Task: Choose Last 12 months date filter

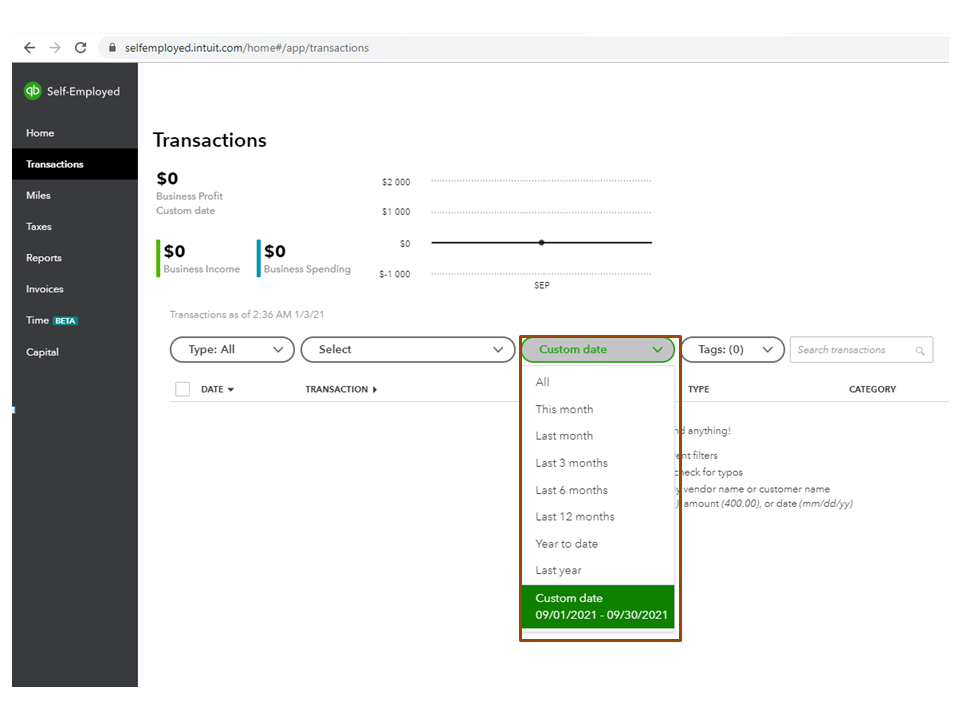Action: pos(598,517)
